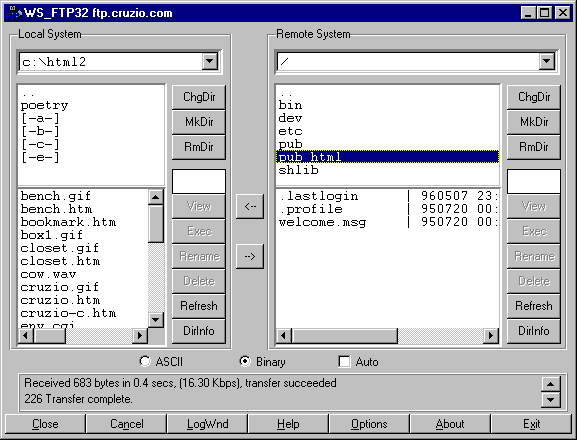Open the remote directory dropdown

[547, 61]
